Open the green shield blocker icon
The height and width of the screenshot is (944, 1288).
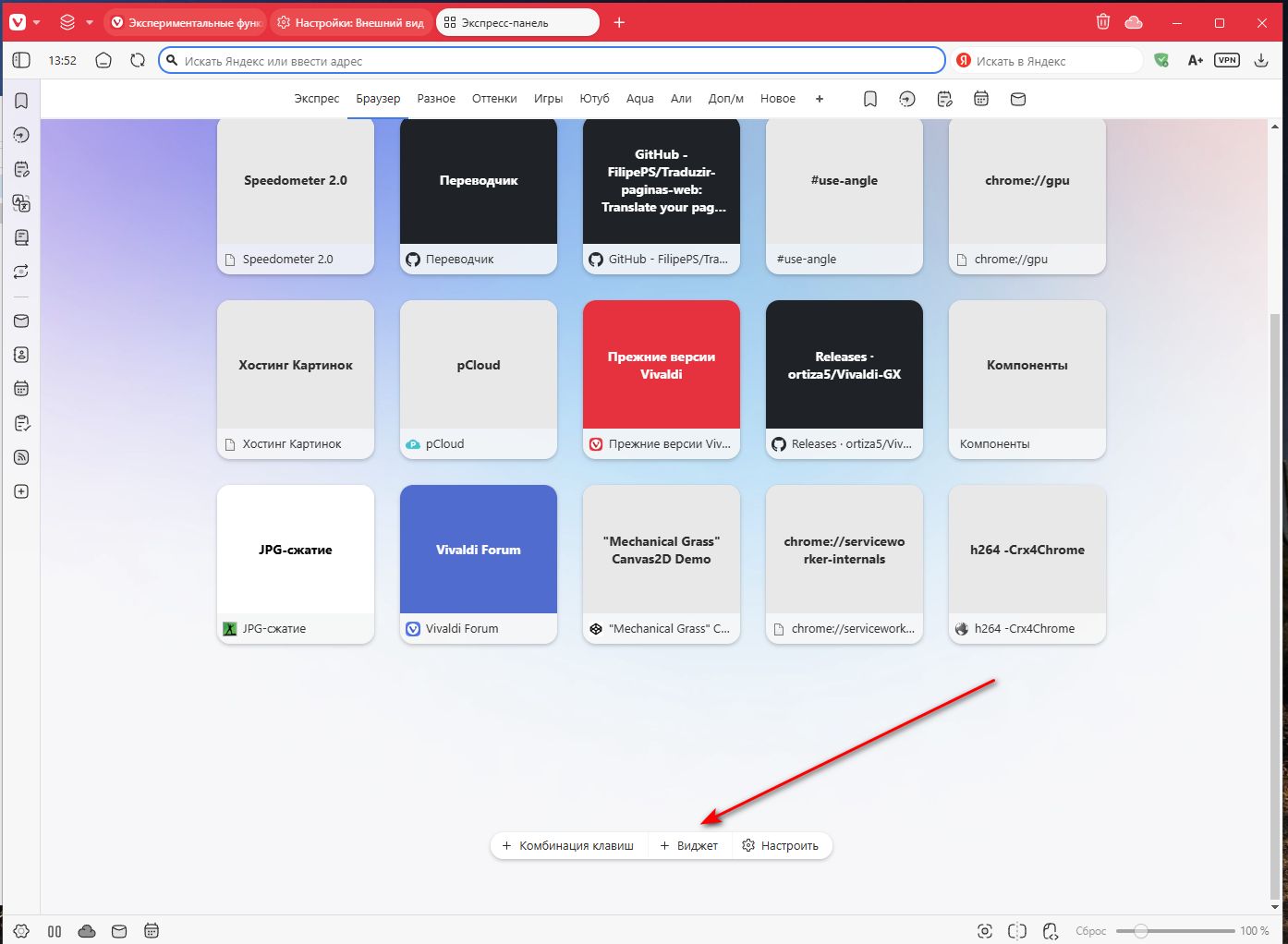(x=1161, y=60)
